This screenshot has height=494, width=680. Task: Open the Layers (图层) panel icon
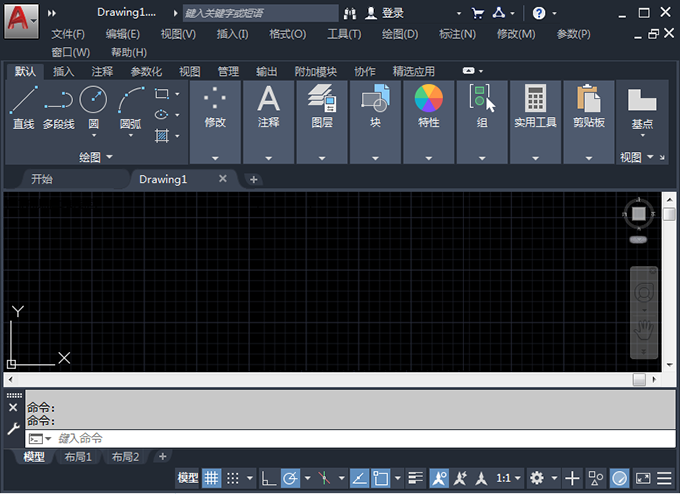point(321,100)
